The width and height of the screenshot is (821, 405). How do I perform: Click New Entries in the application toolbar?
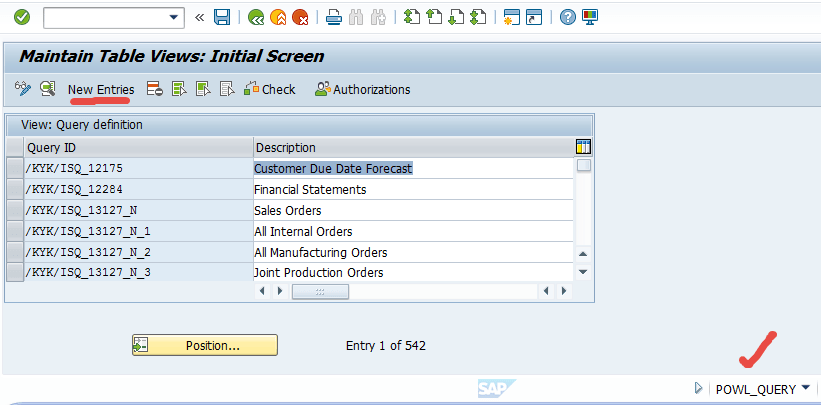101,89
